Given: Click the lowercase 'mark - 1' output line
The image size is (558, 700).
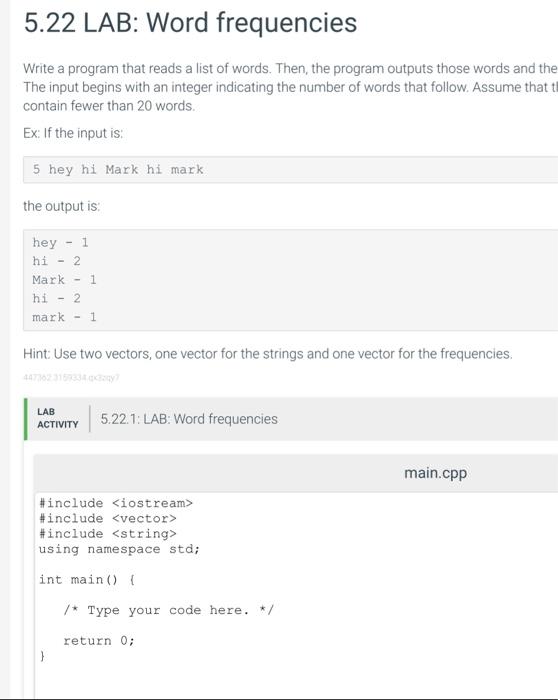Looking at the screenshot, I should click(64, 317).
